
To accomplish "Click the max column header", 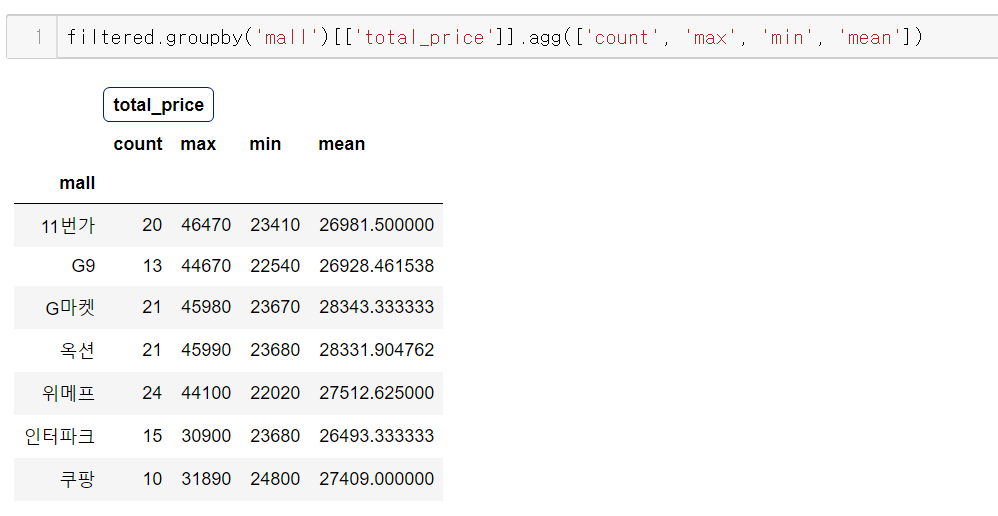I will pos(198,144).
